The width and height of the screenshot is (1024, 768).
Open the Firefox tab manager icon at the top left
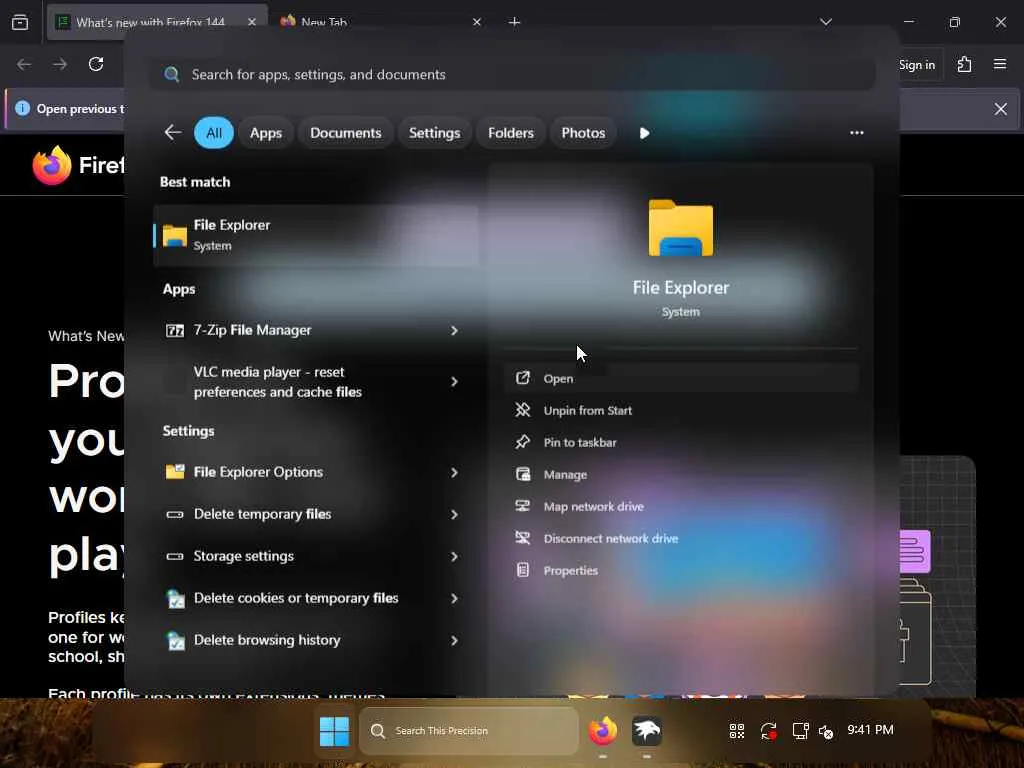pyautogui.click(x=20, y=22)
